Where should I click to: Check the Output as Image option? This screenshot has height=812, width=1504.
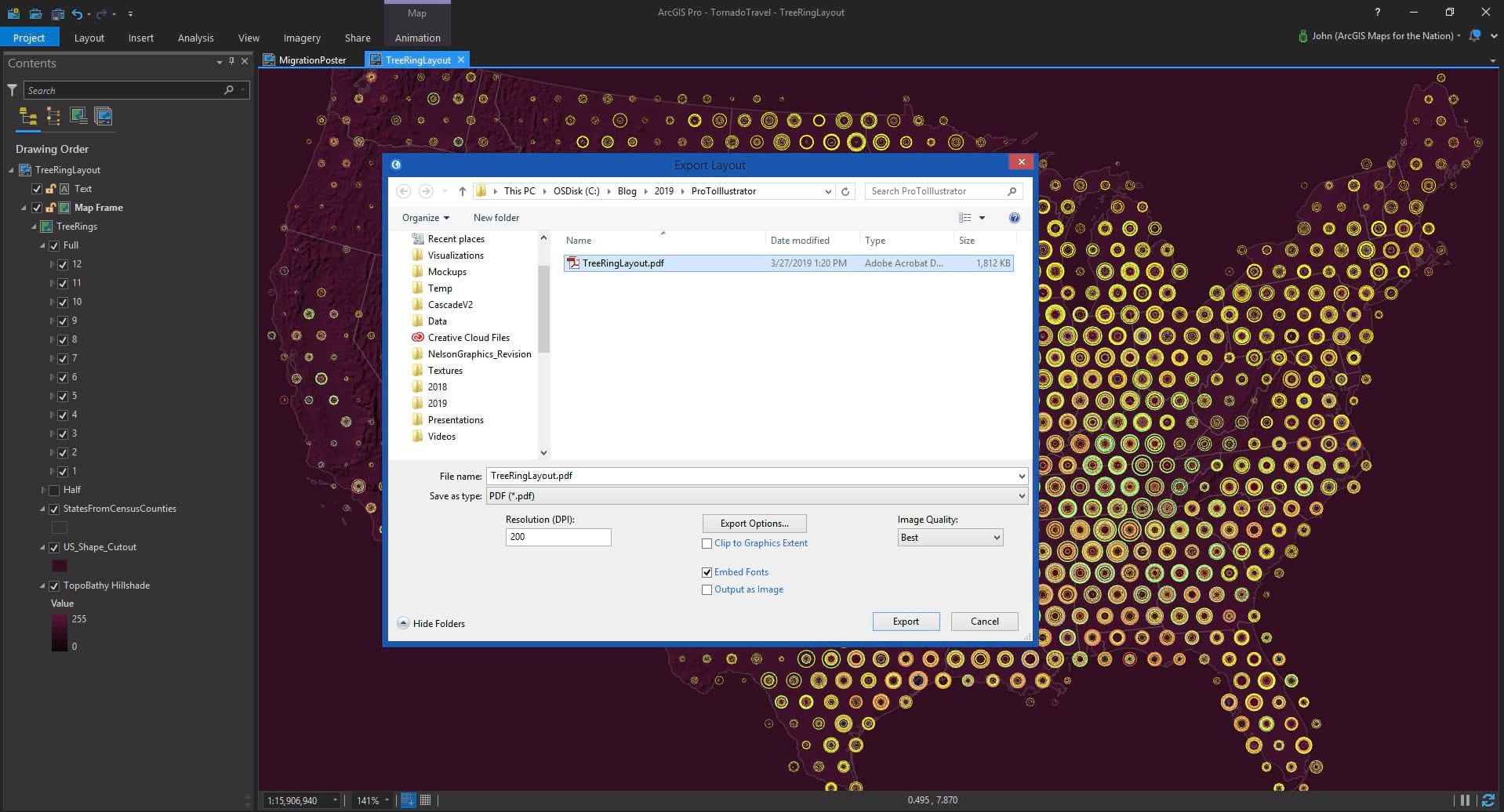click(707, 589)
